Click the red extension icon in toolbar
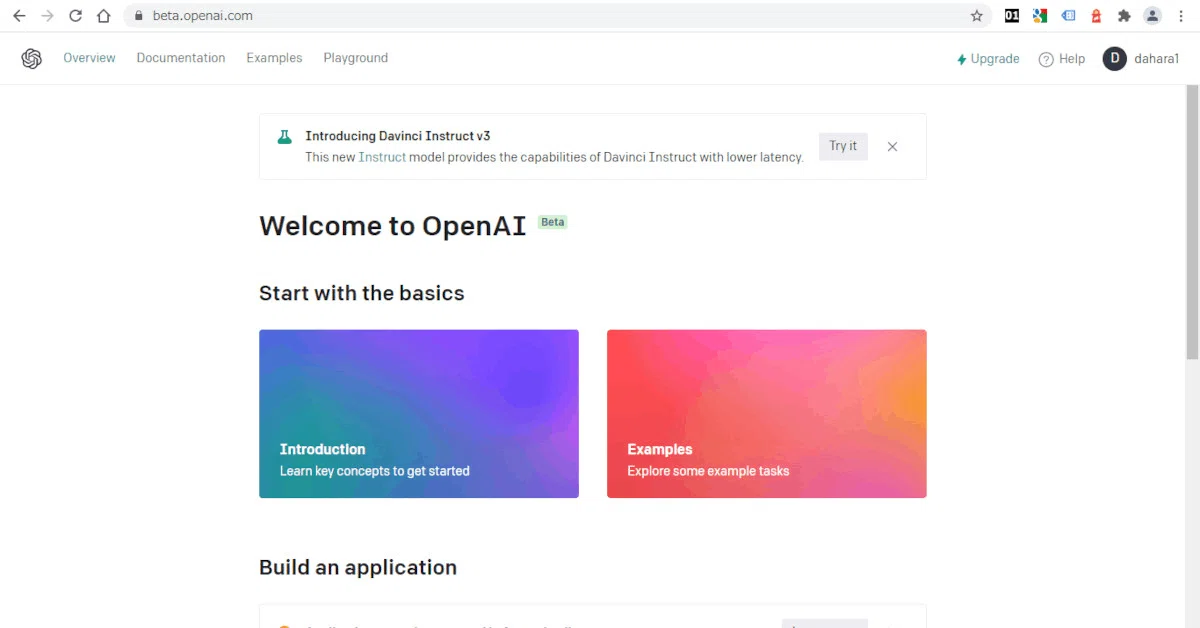This screenshot has height=628, width=1200. coord(1096,16)
